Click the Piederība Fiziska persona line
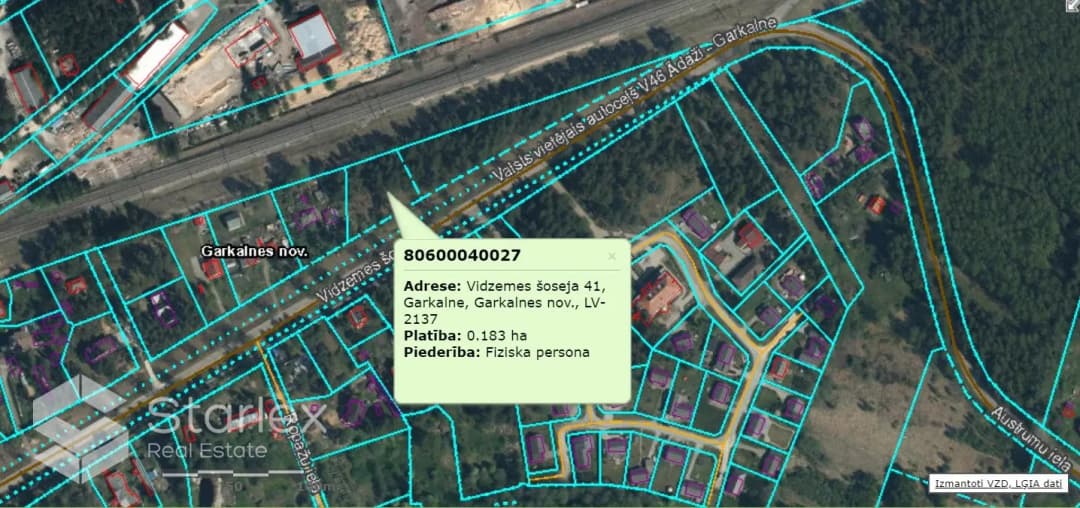 [497, 352]
